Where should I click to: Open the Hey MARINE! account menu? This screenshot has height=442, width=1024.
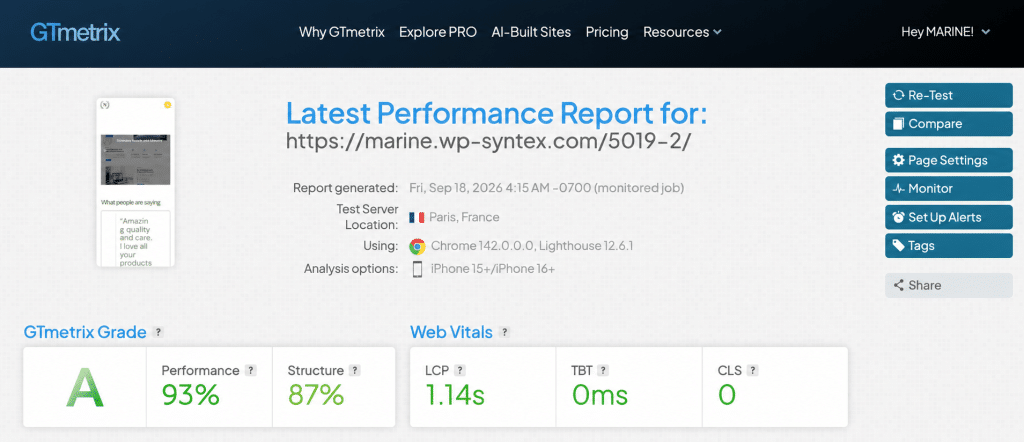[x=945, y=31]
